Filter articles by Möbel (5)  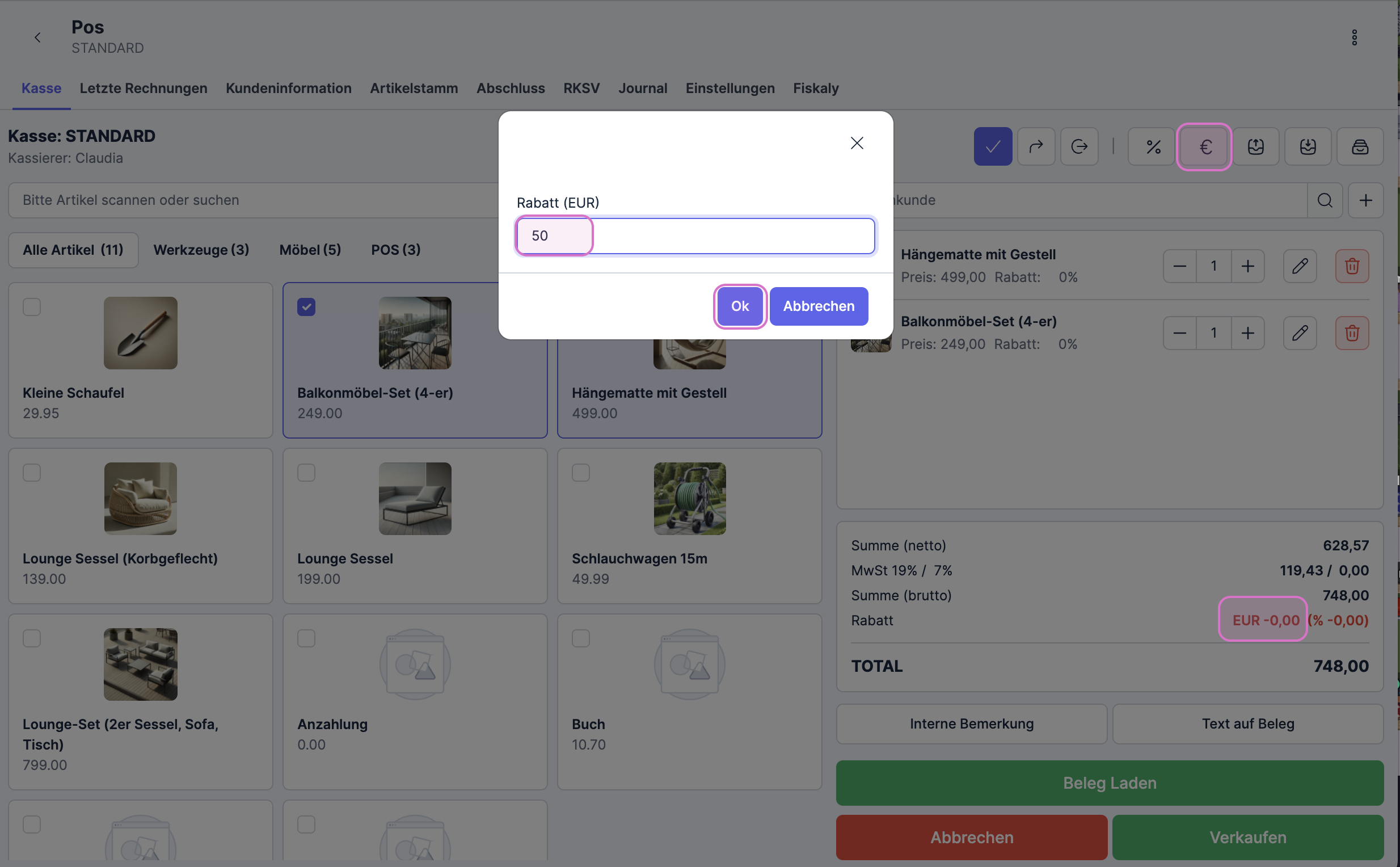(x=310, y=250)
